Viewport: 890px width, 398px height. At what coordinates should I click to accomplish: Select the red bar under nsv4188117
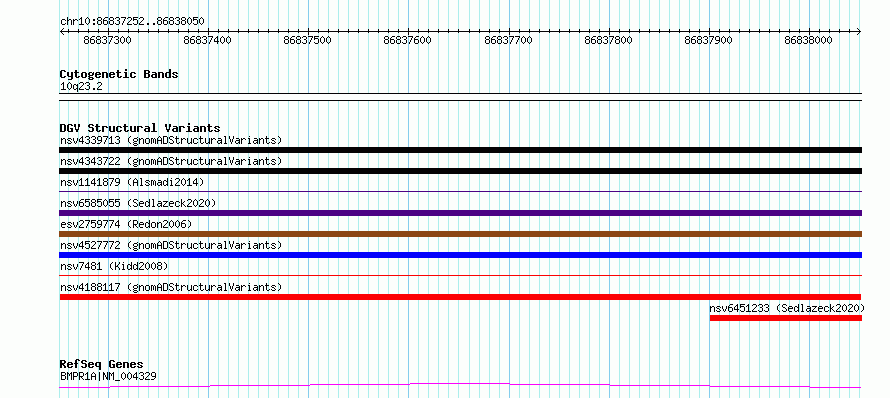click(460, 297)
